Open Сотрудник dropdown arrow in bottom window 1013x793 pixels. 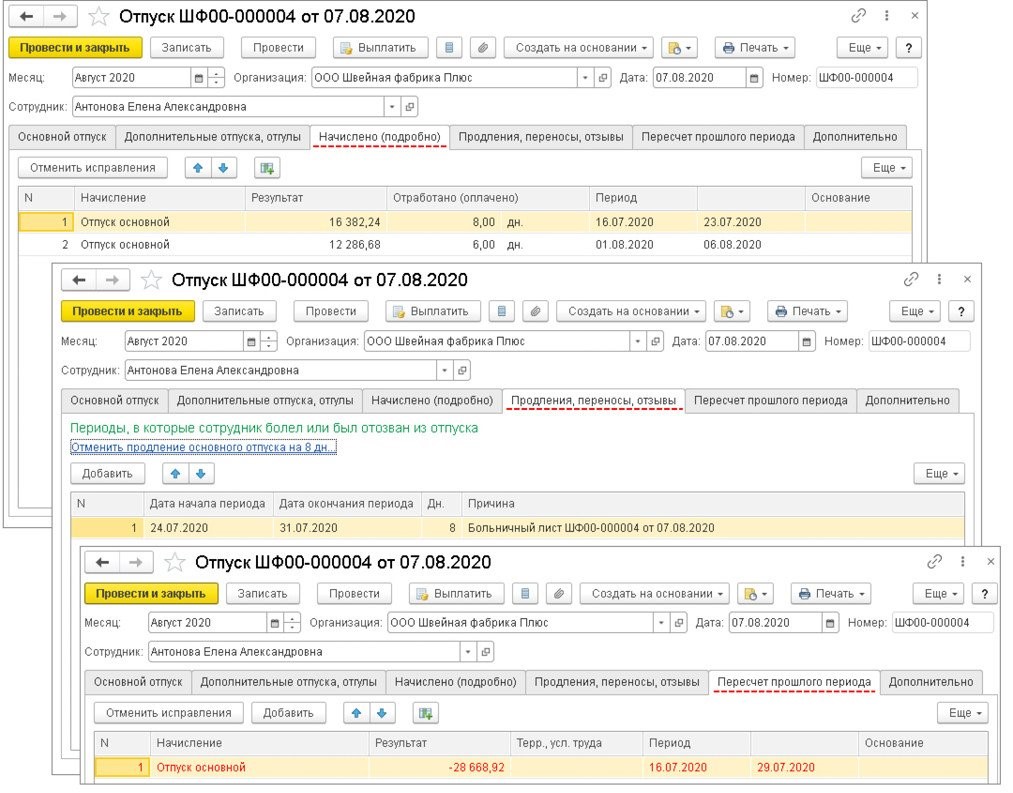click(468, 652)
